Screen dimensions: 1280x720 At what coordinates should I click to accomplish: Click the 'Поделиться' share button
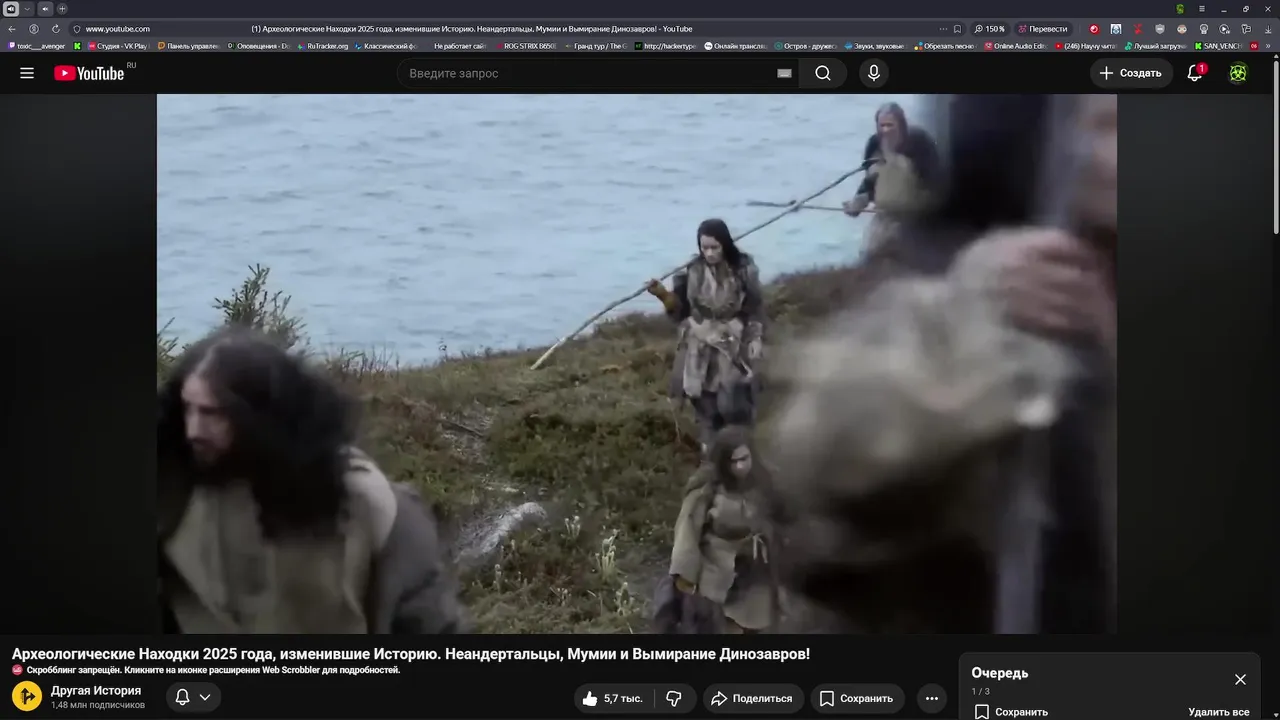[753, 698]
